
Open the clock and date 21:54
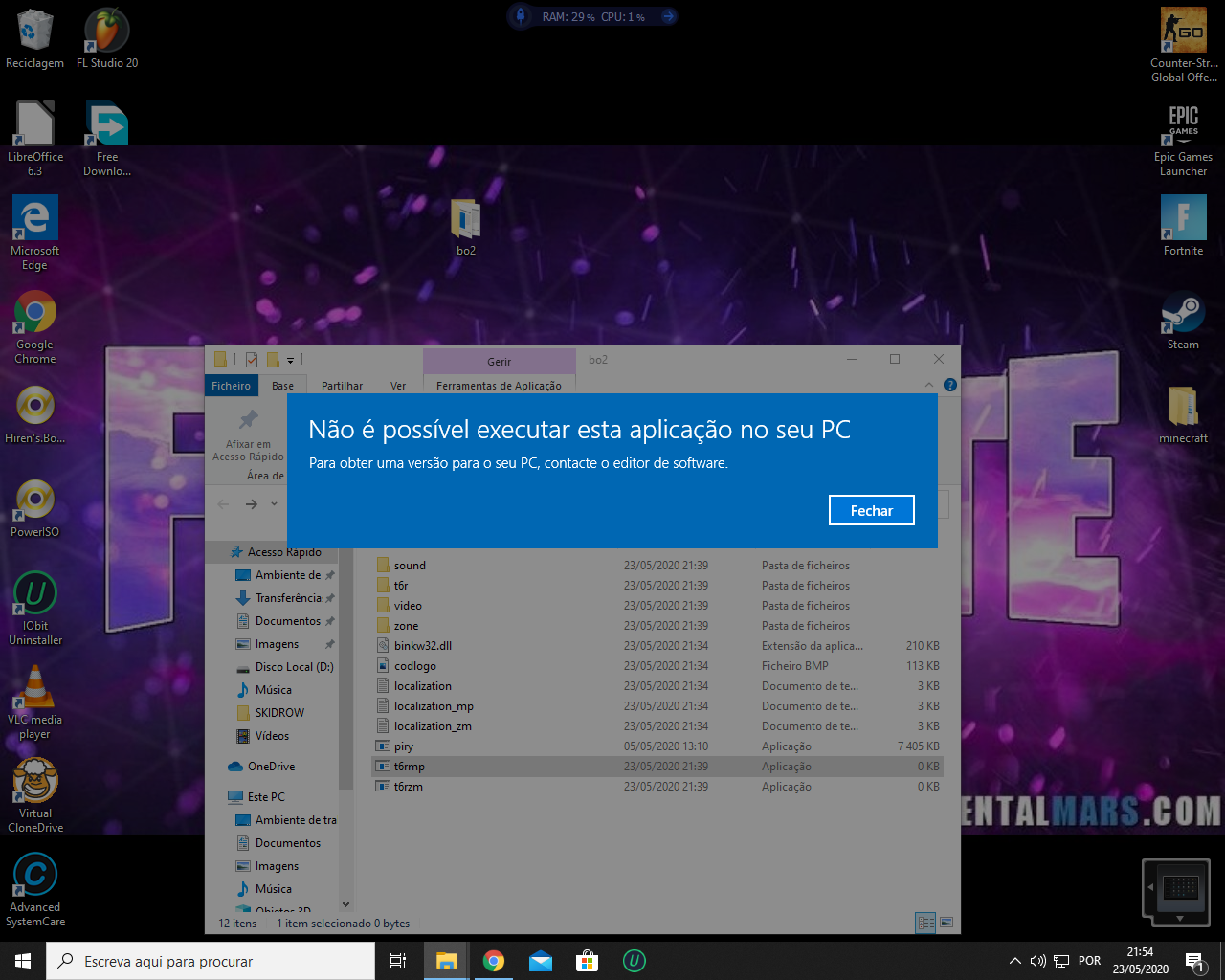pyautogui.click(x=1140, y=961)
